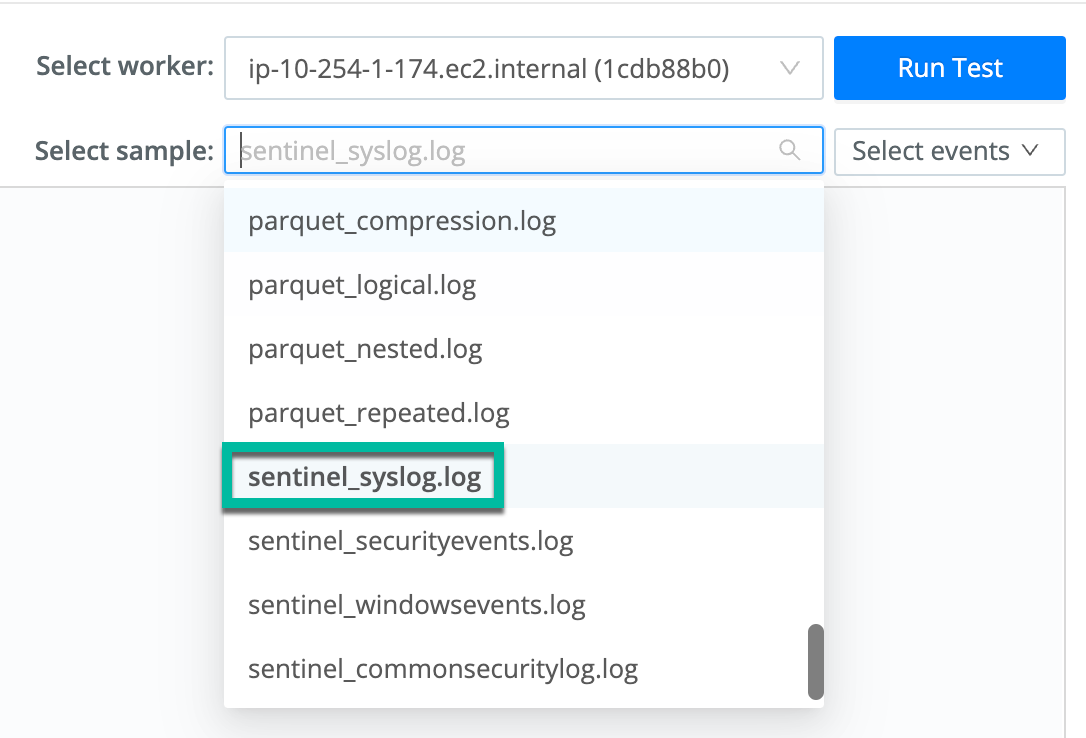1086x738 pixels.
Task: Pick the sentinel_windowsevents.log sample
Action: [417, 605]
